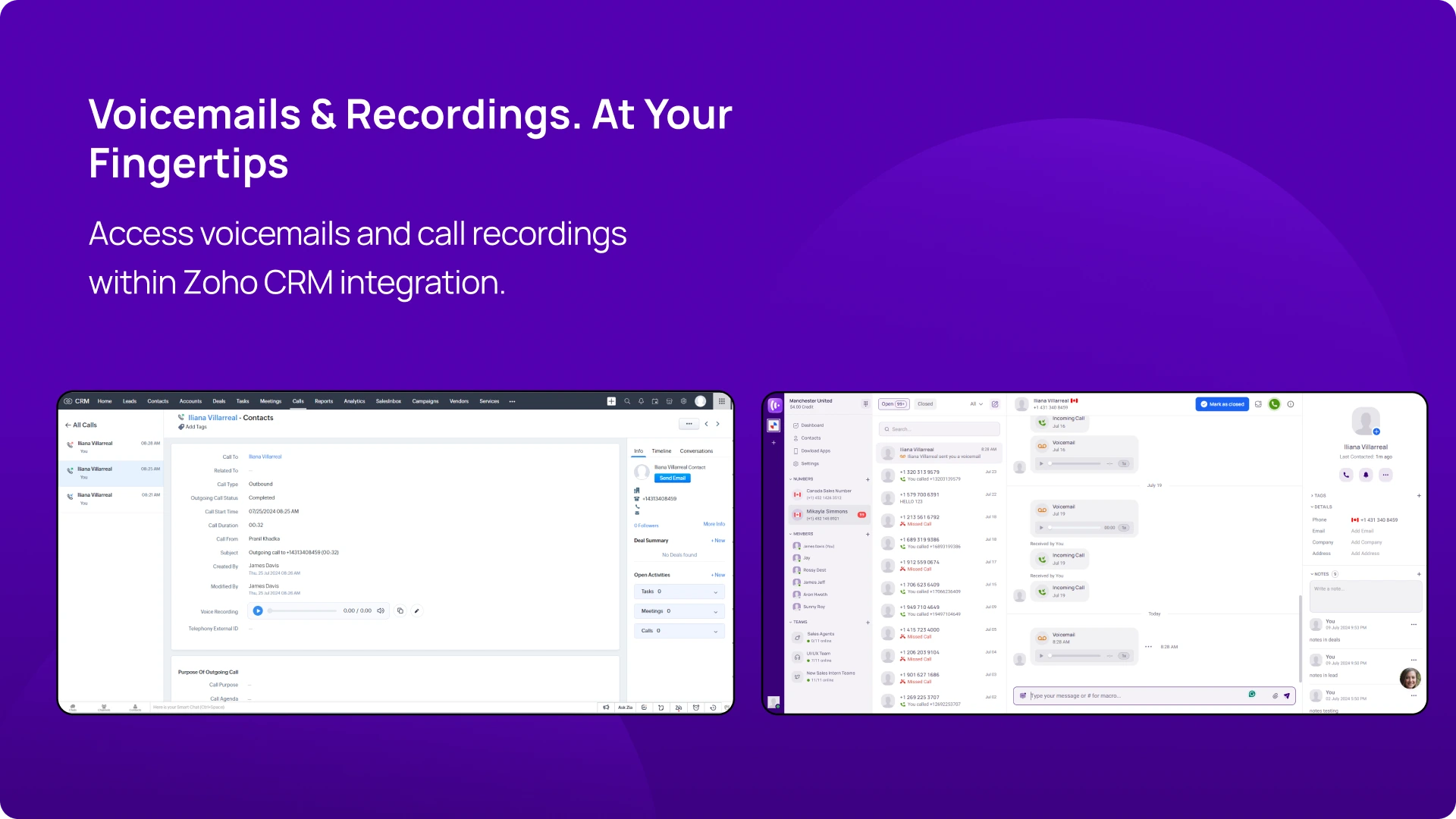
Task: Click the compose new message icon
Action: click(995, 404)
